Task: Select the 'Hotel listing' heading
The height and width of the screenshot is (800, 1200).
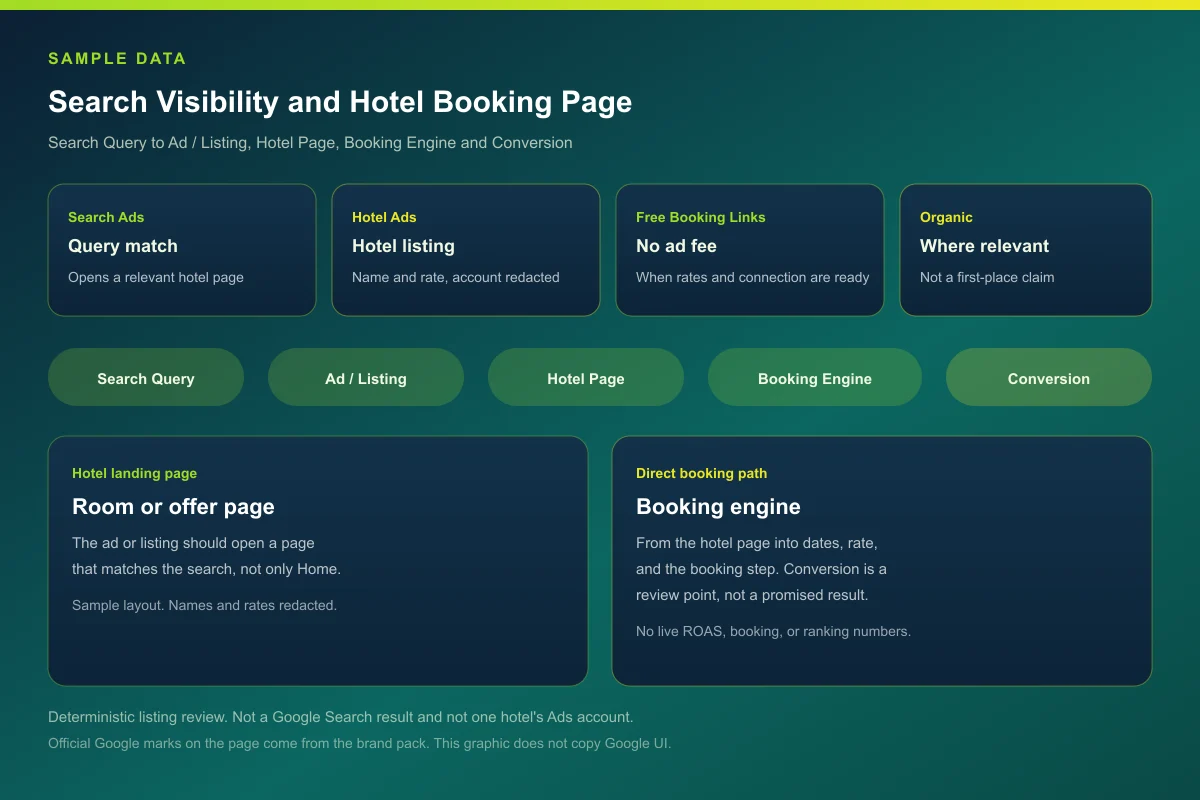Action: (x=403, y=246)
